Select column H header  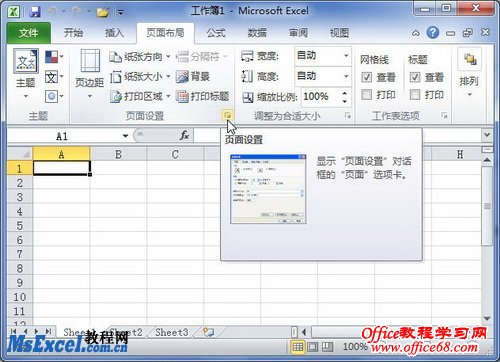coord(460,154)
